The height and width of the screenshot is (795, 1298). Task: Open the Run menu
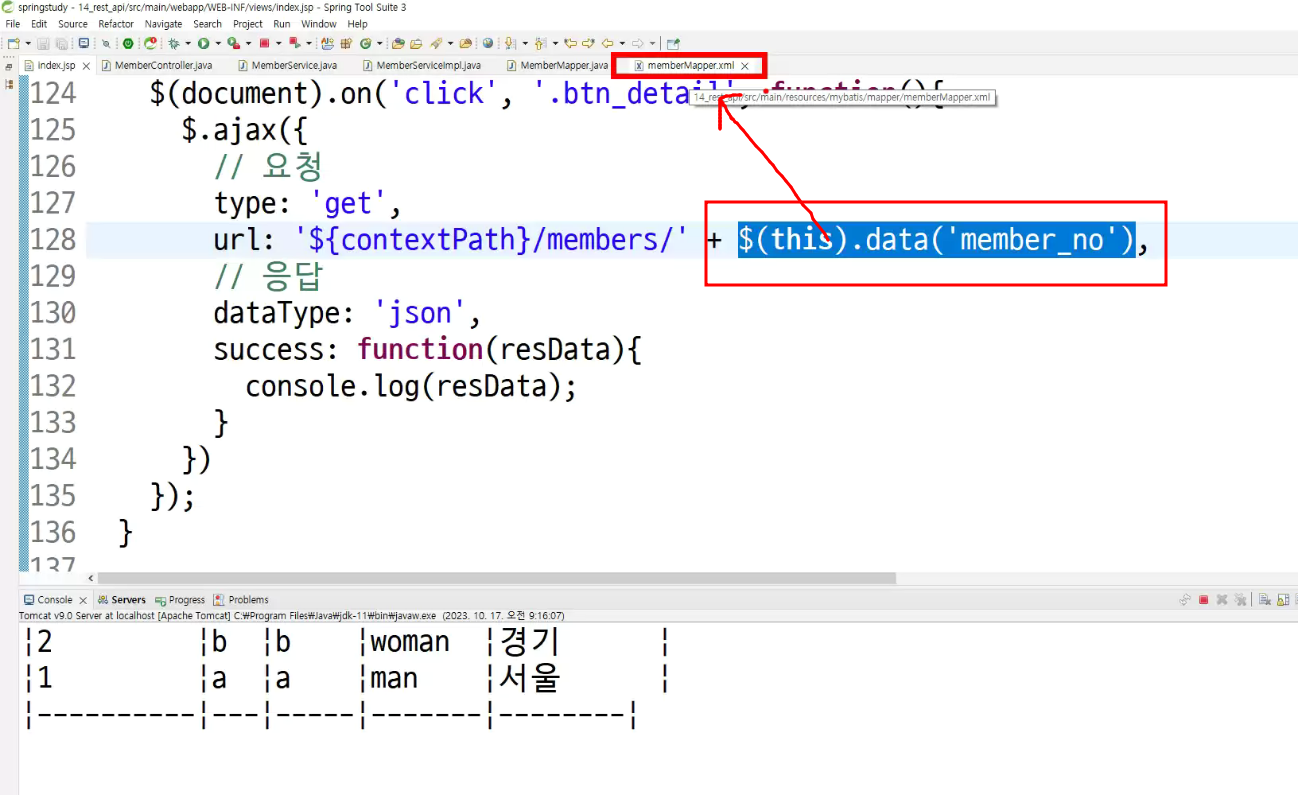tap(282, 24)
